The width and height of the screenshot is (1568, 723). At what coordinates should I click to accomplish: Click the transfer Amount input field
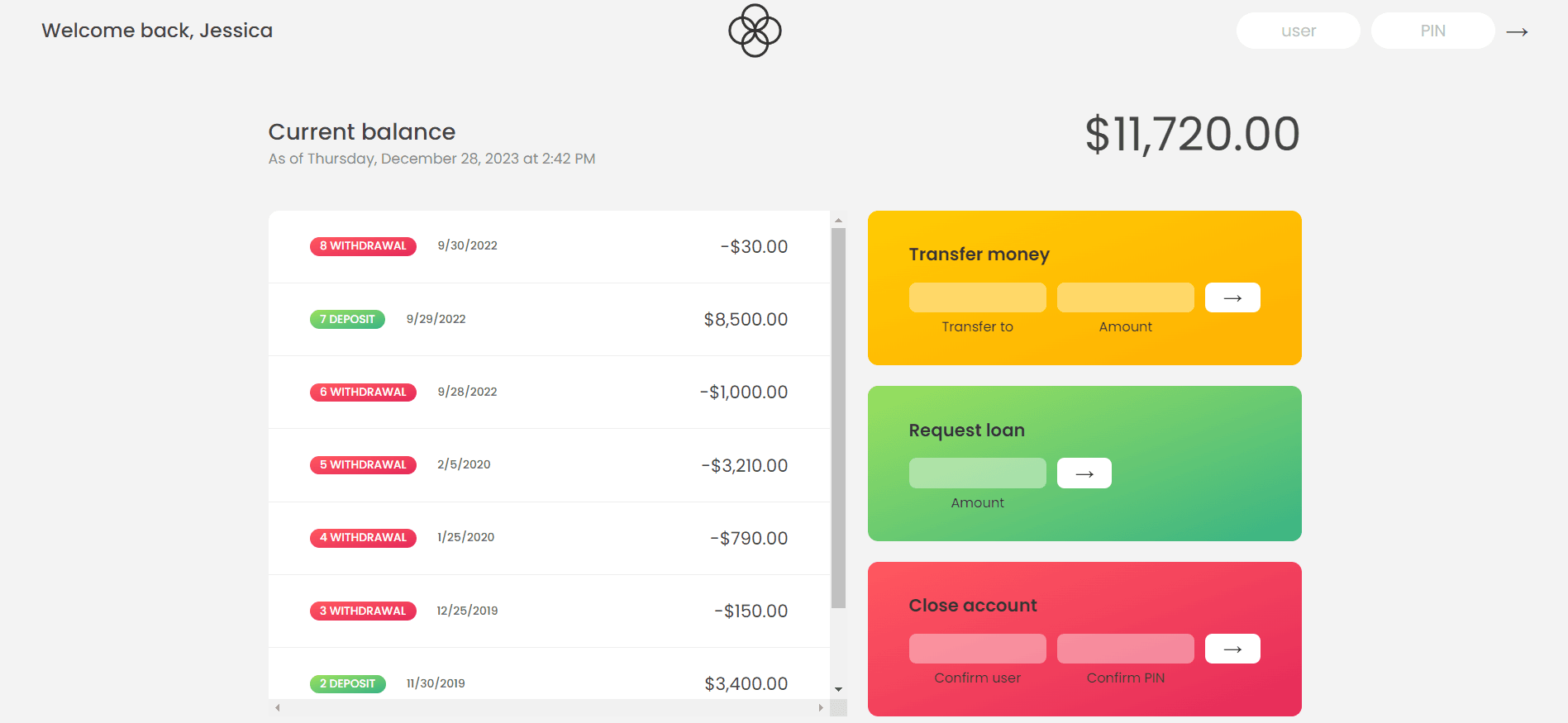1125,297
